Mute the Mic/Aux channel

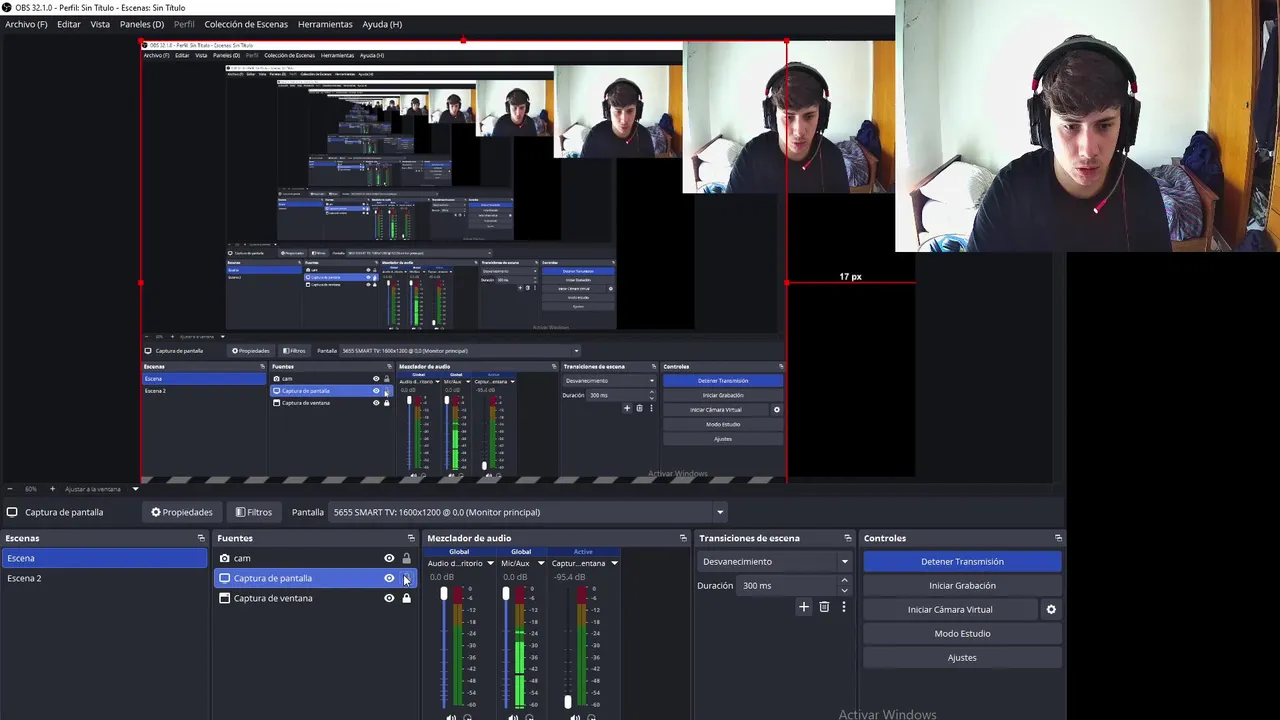pyautogui.click(x=513, y=716)
